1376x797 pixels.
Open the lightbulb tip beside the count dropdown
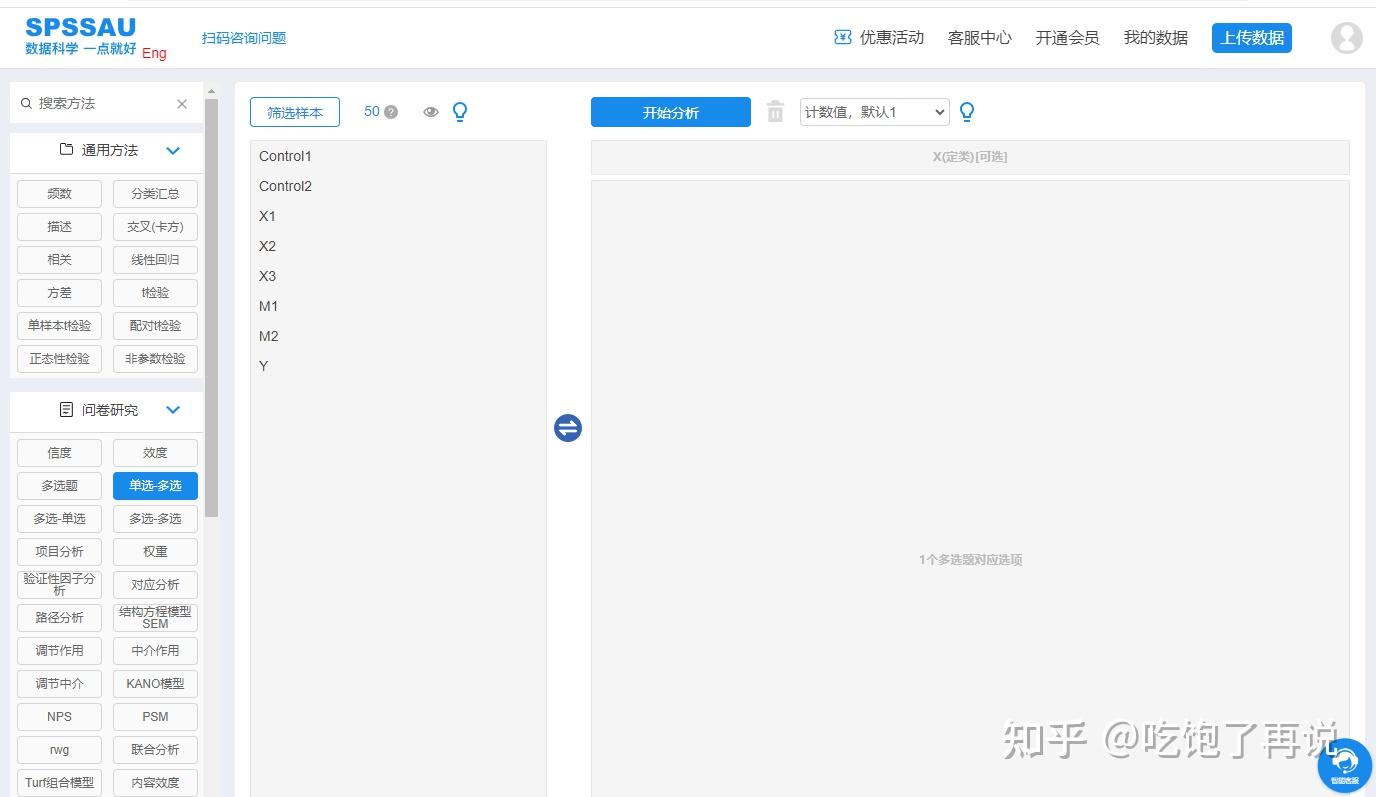(x=967, y=112)
